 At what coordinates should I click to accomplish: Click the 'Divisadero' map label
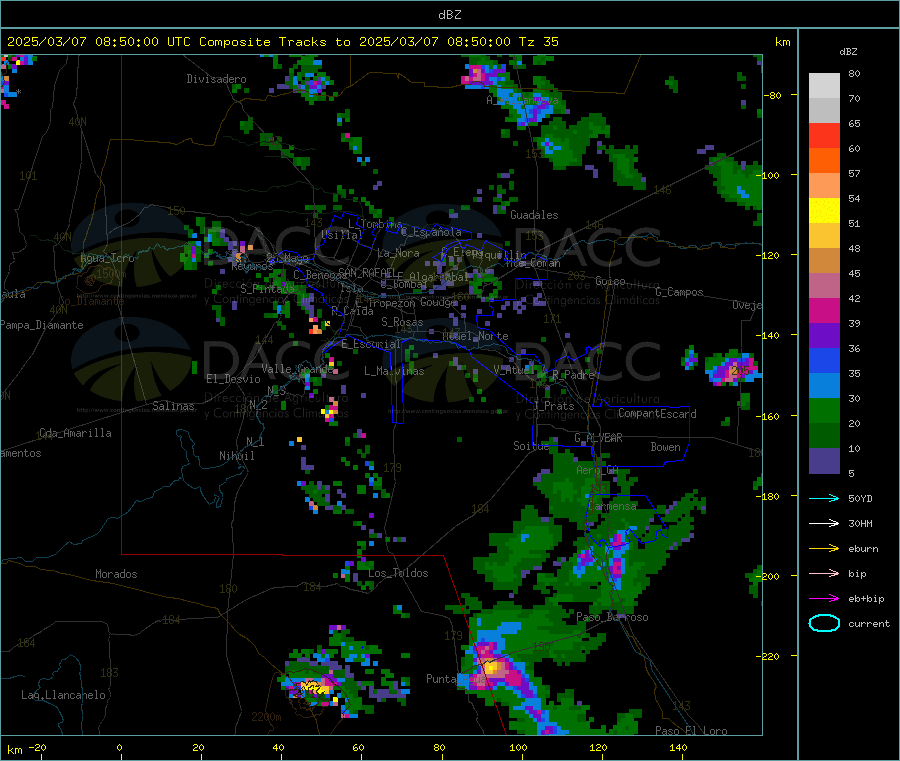(216, 79)
